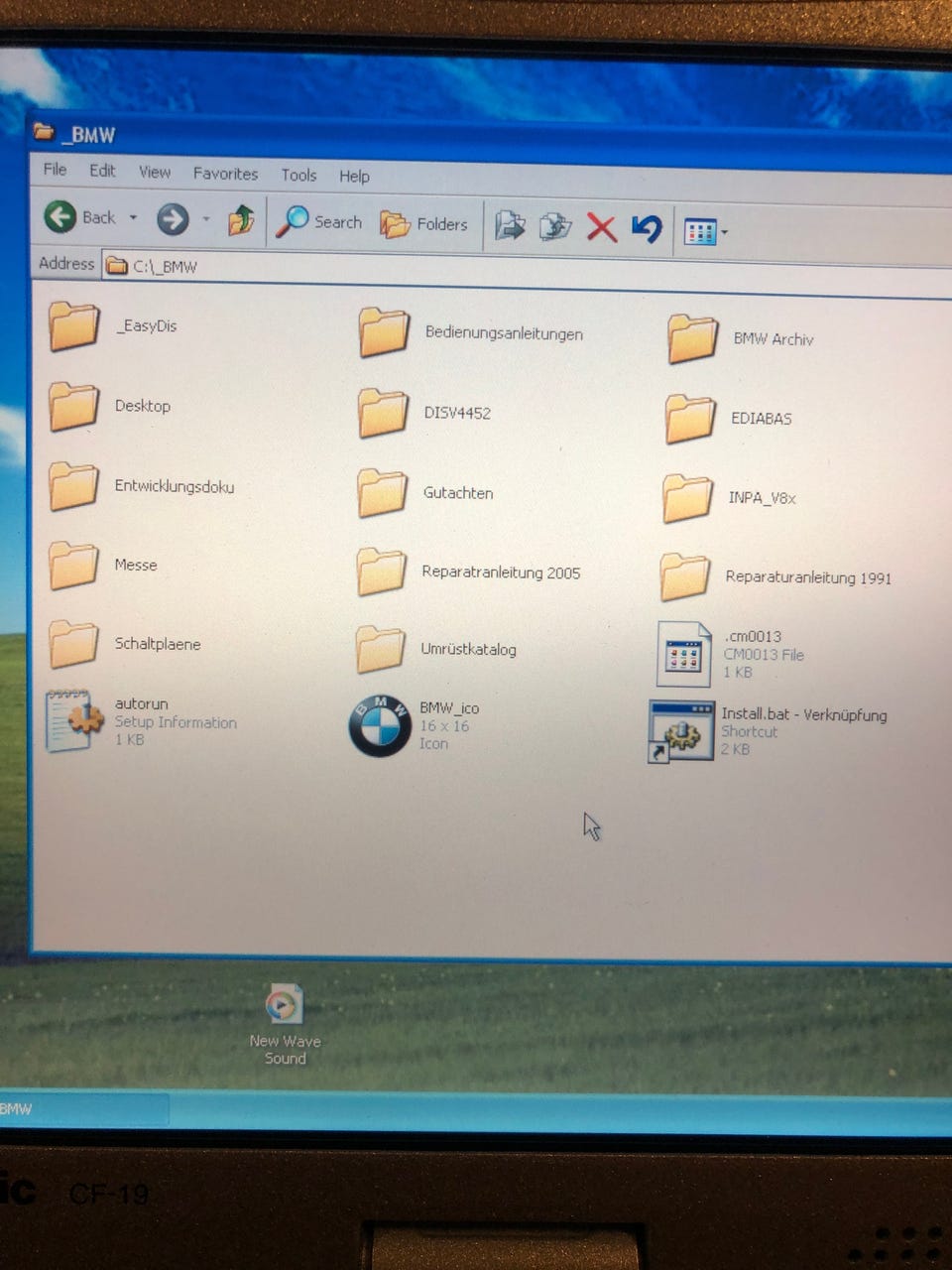Select the Install.bat shortcut icon
This screenshot has height=1270, width=952.
point(681,731)
